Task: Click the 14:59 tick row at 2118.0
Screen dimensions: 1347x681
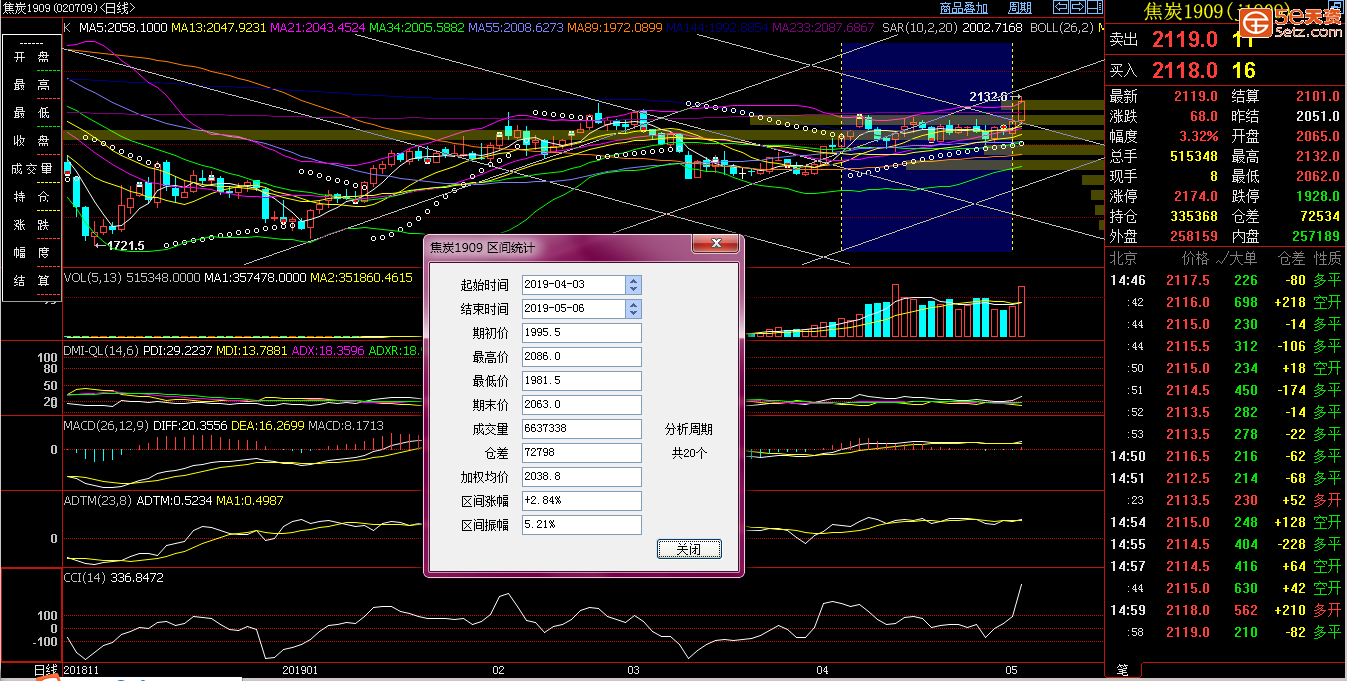Action: pos(1225,610)
